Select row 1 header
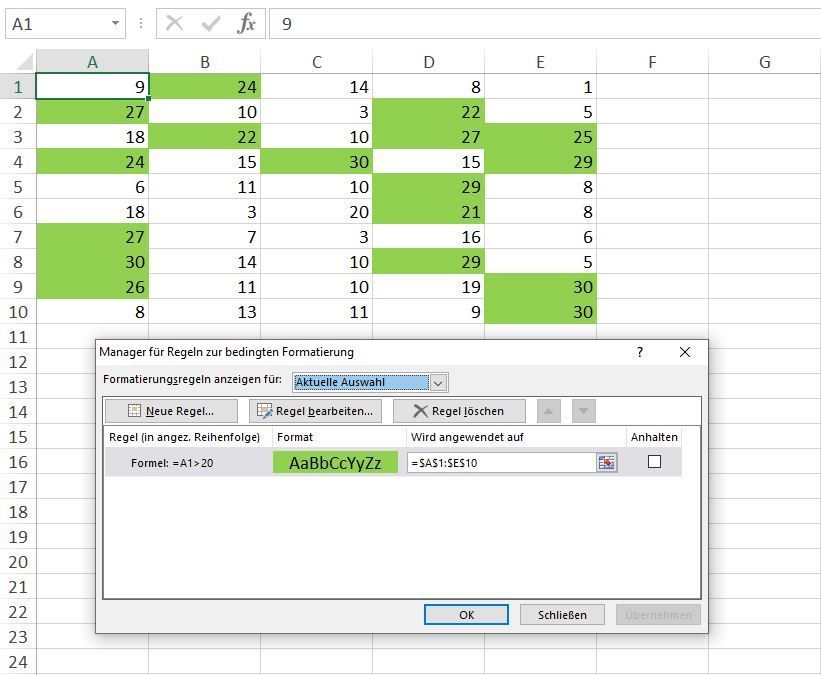This screenshot has height=675, width=821. 18,86
